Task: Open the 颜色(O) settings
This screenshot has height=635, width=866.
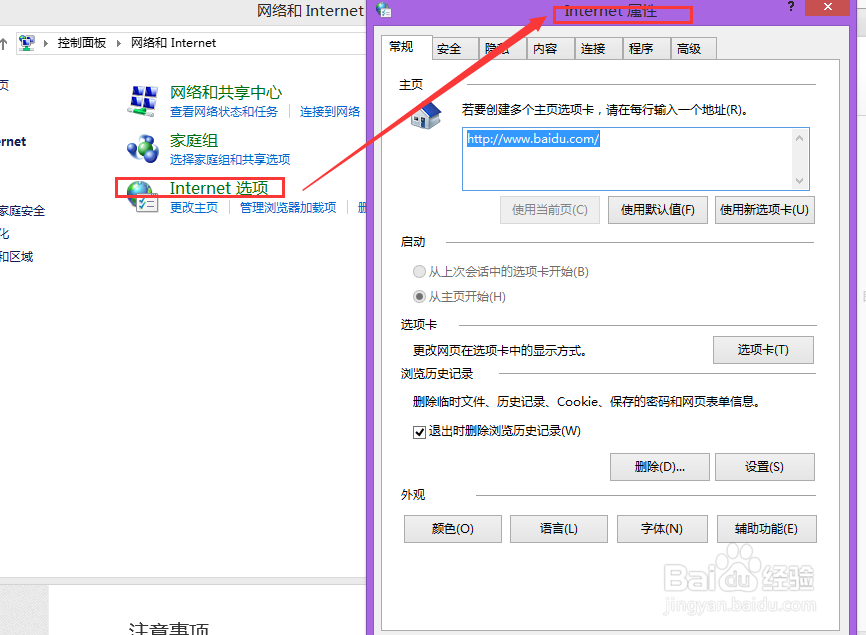Action: pyautogui.click(x=452, y=529)
